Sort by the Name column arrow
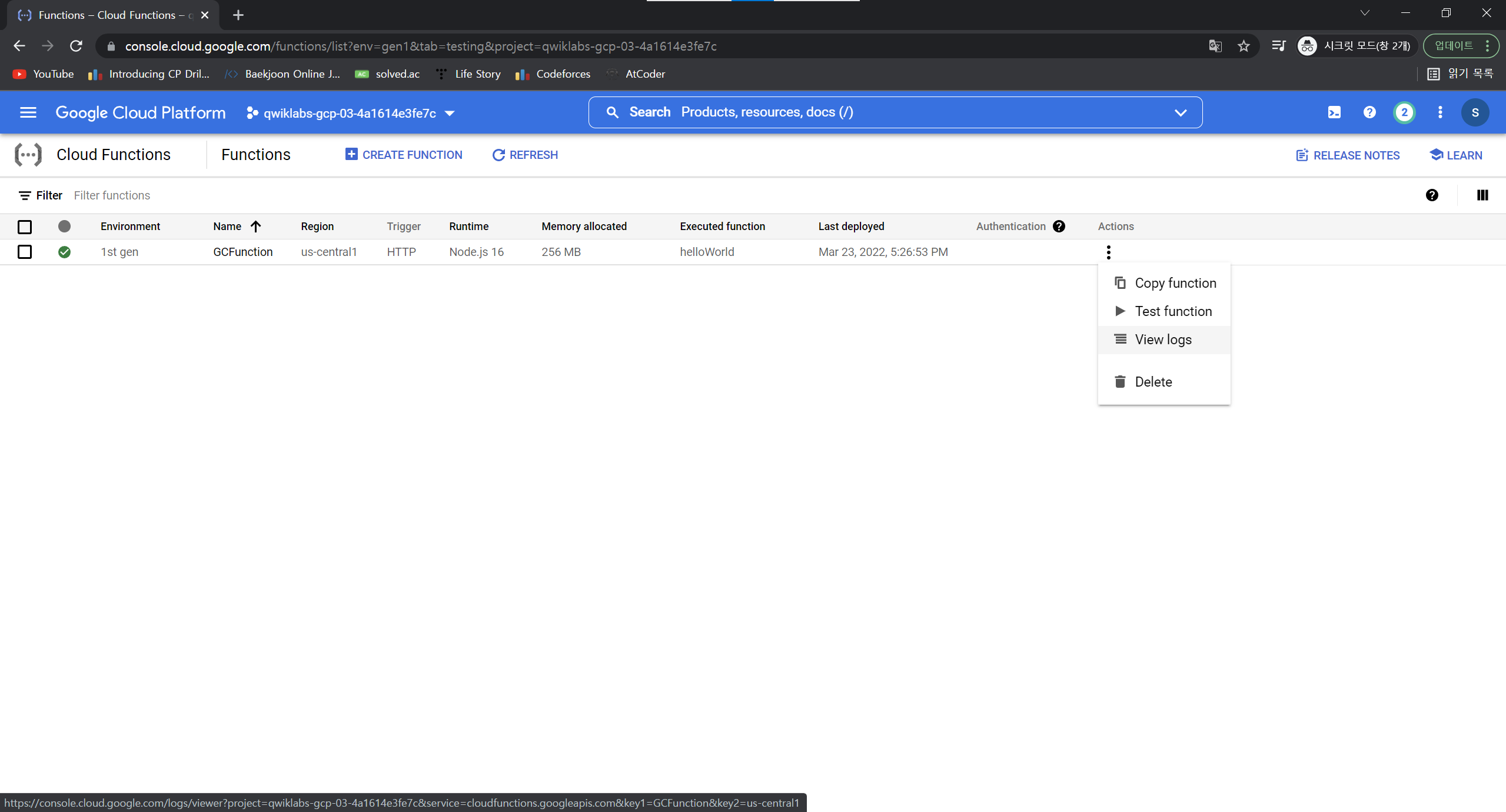The height and width of the screenshot is (812, 1506). point(255,227)
